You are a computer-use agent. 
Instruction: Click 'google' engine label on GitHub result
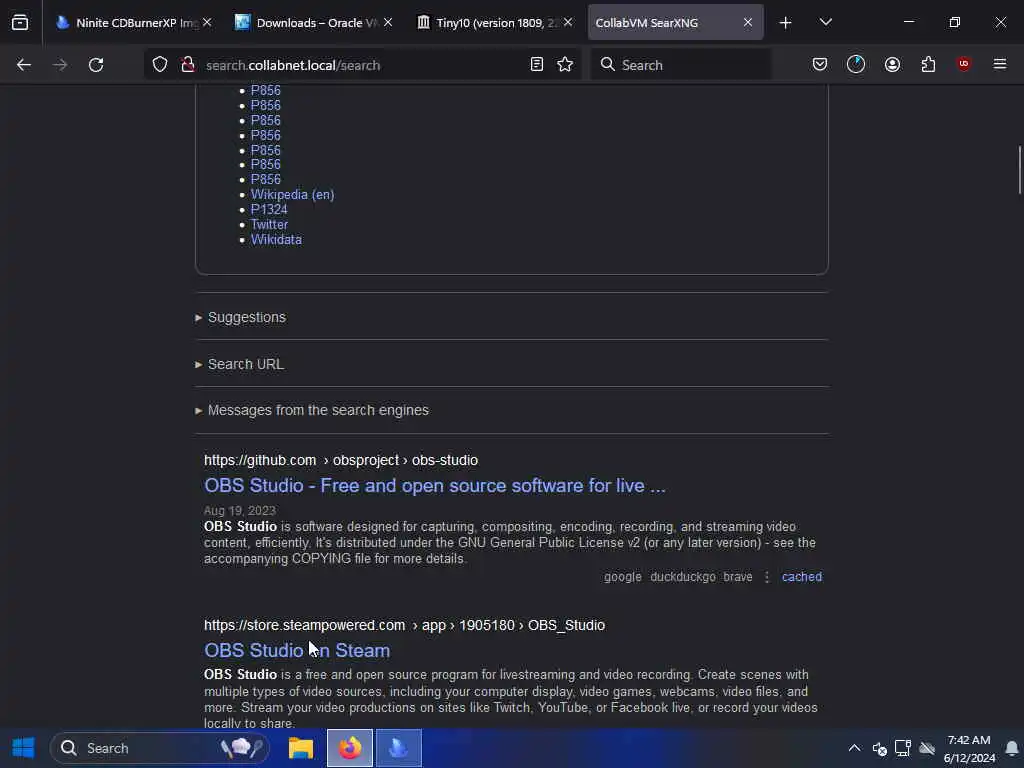click(622, 577)
